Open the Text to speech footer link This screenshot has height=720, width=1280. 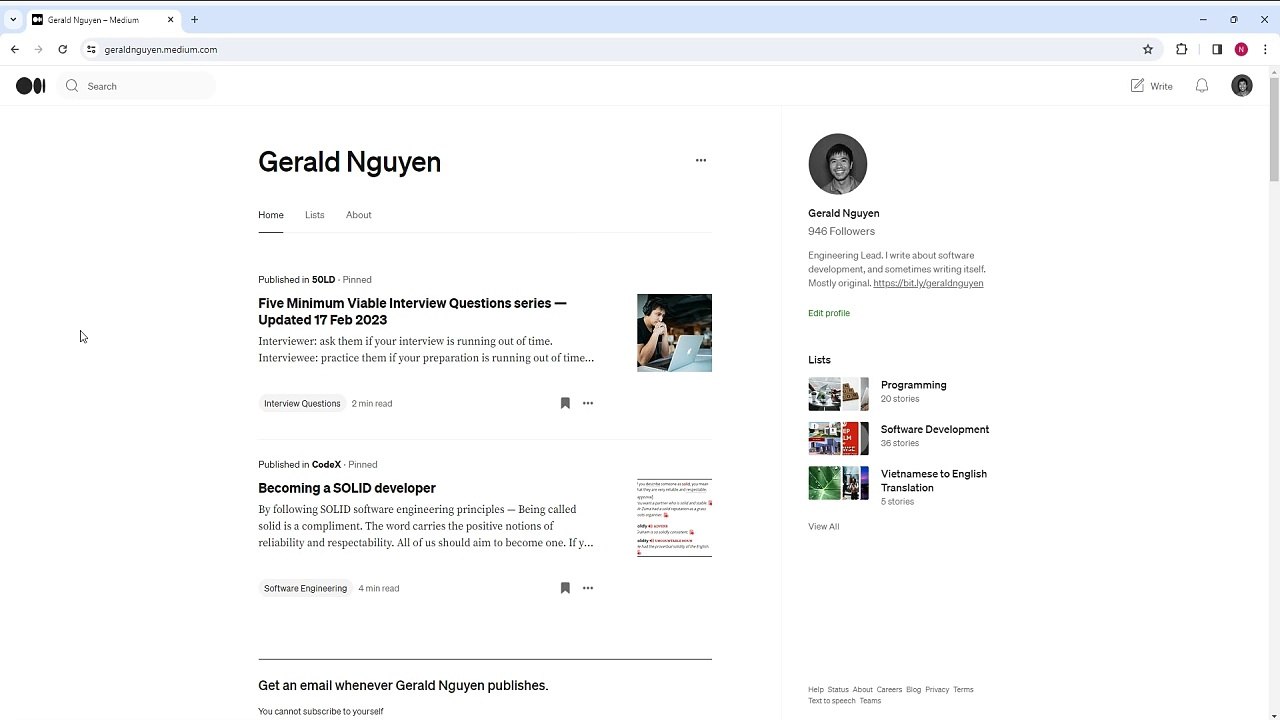pos(832,701)
